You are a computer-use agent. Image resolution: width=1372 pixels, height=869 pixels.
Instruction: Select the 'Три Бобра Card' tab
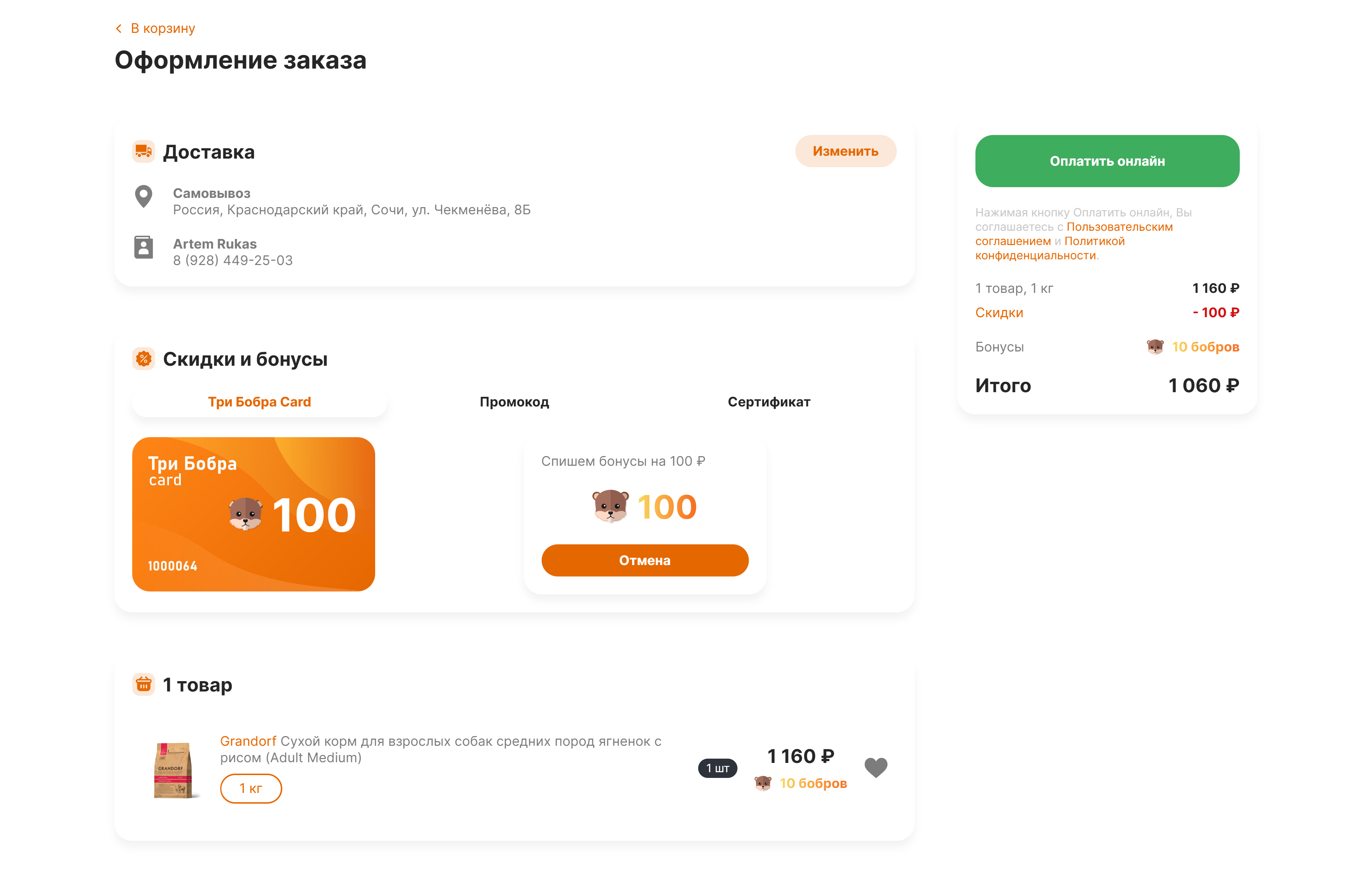259,402
